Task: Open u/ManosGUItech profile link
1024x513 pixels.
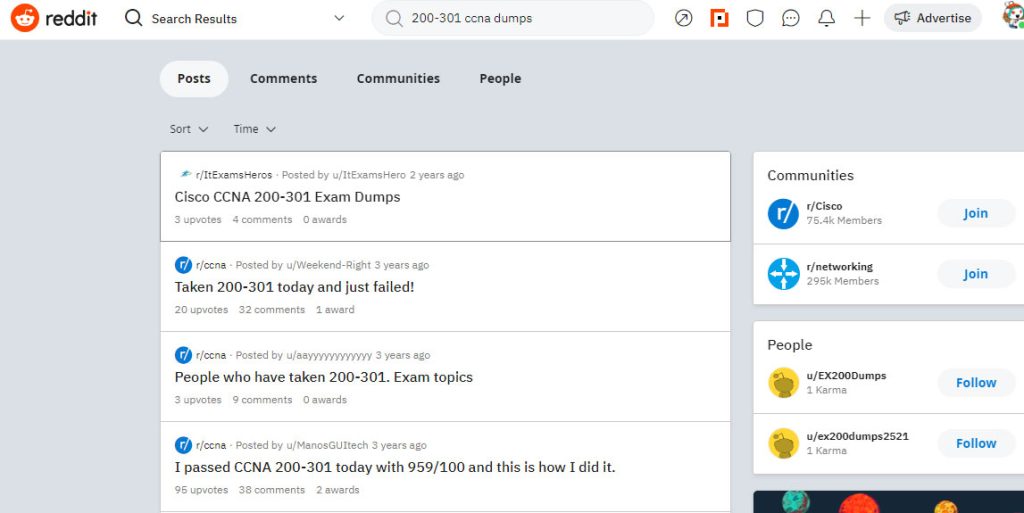Action: pos(327,445)
